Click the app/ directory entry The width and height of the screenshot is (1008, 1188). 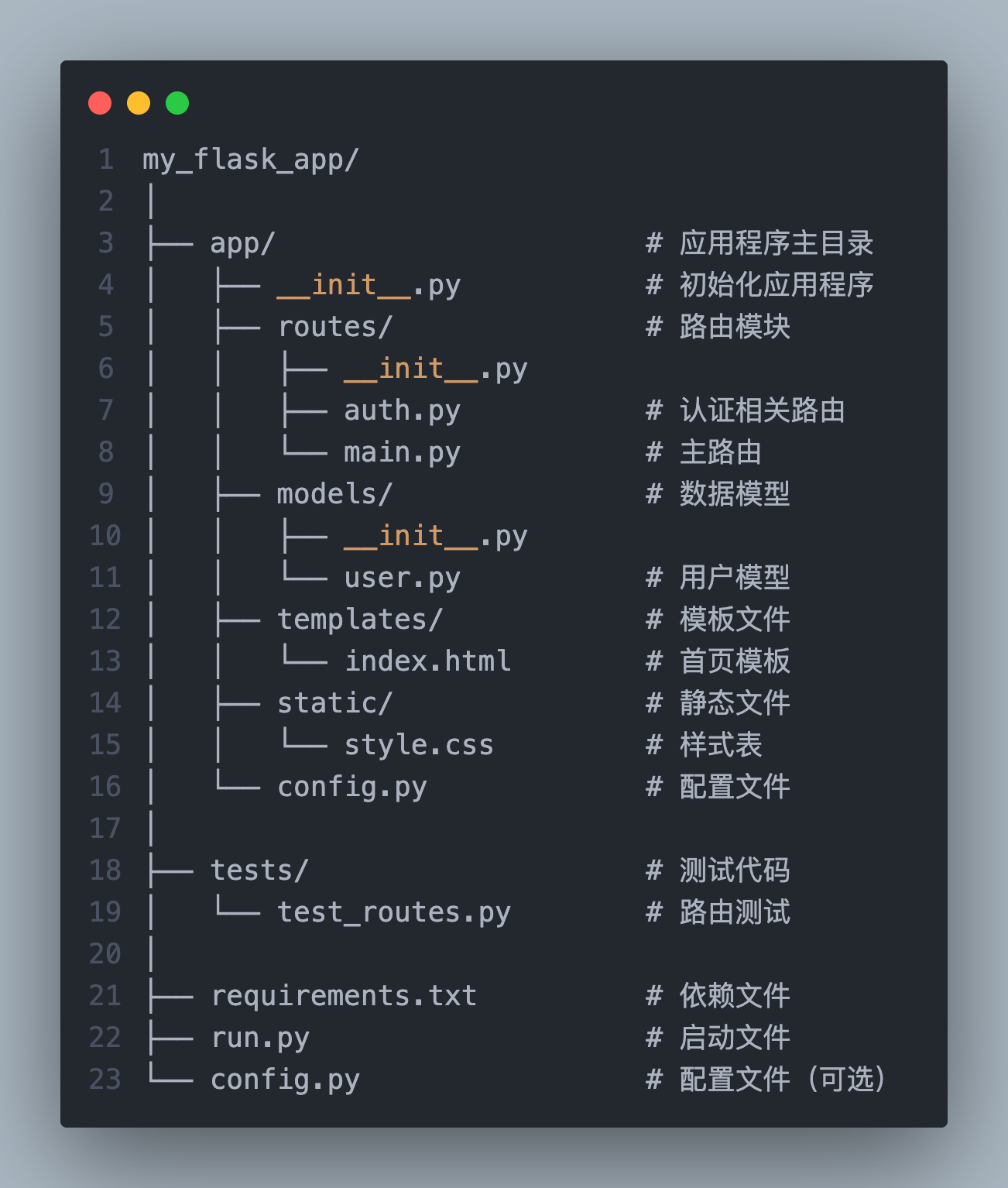[x=242, y=243]
